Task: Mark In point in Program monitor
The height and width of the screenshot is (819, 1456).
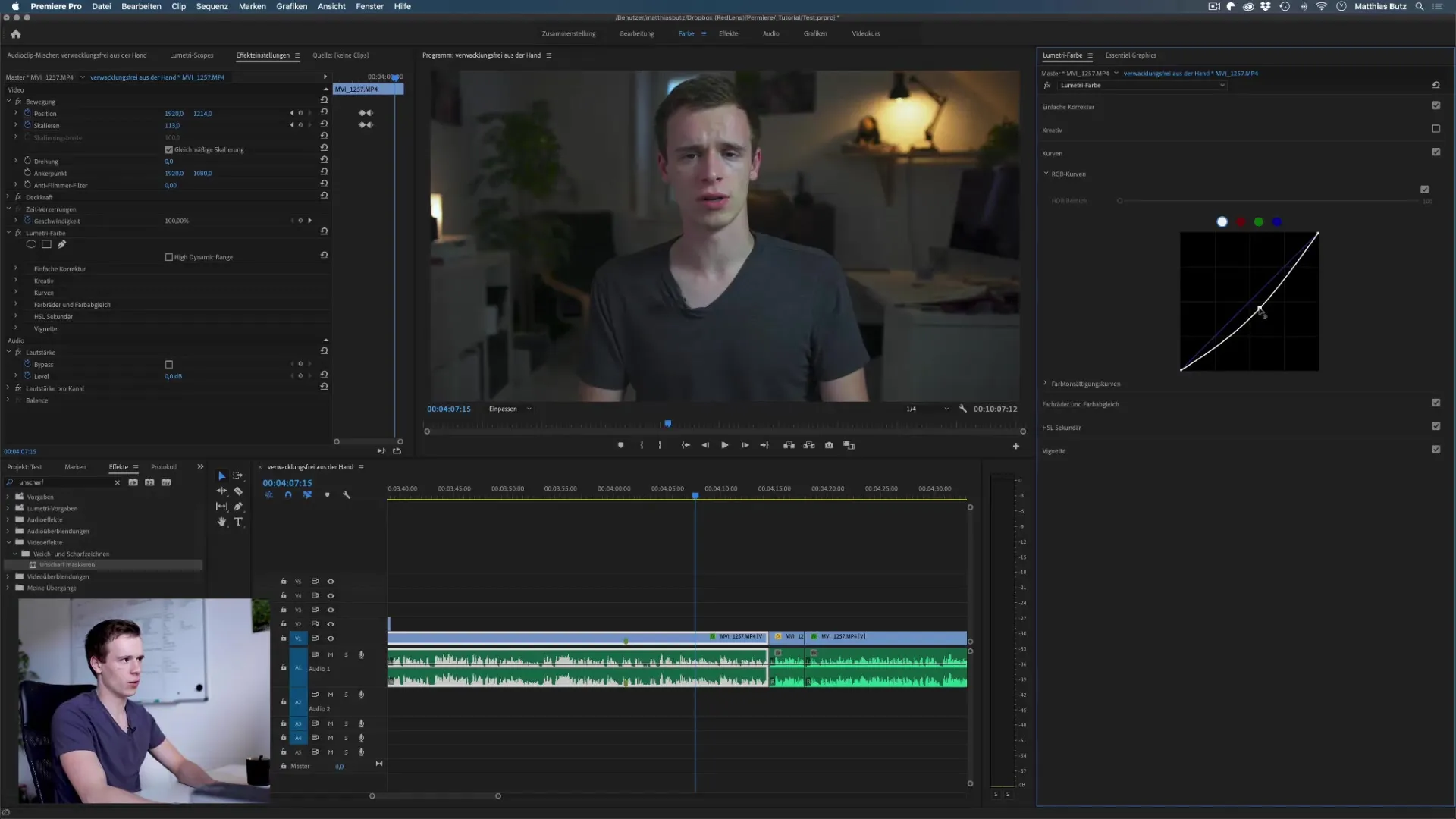Action: (642, 445)
